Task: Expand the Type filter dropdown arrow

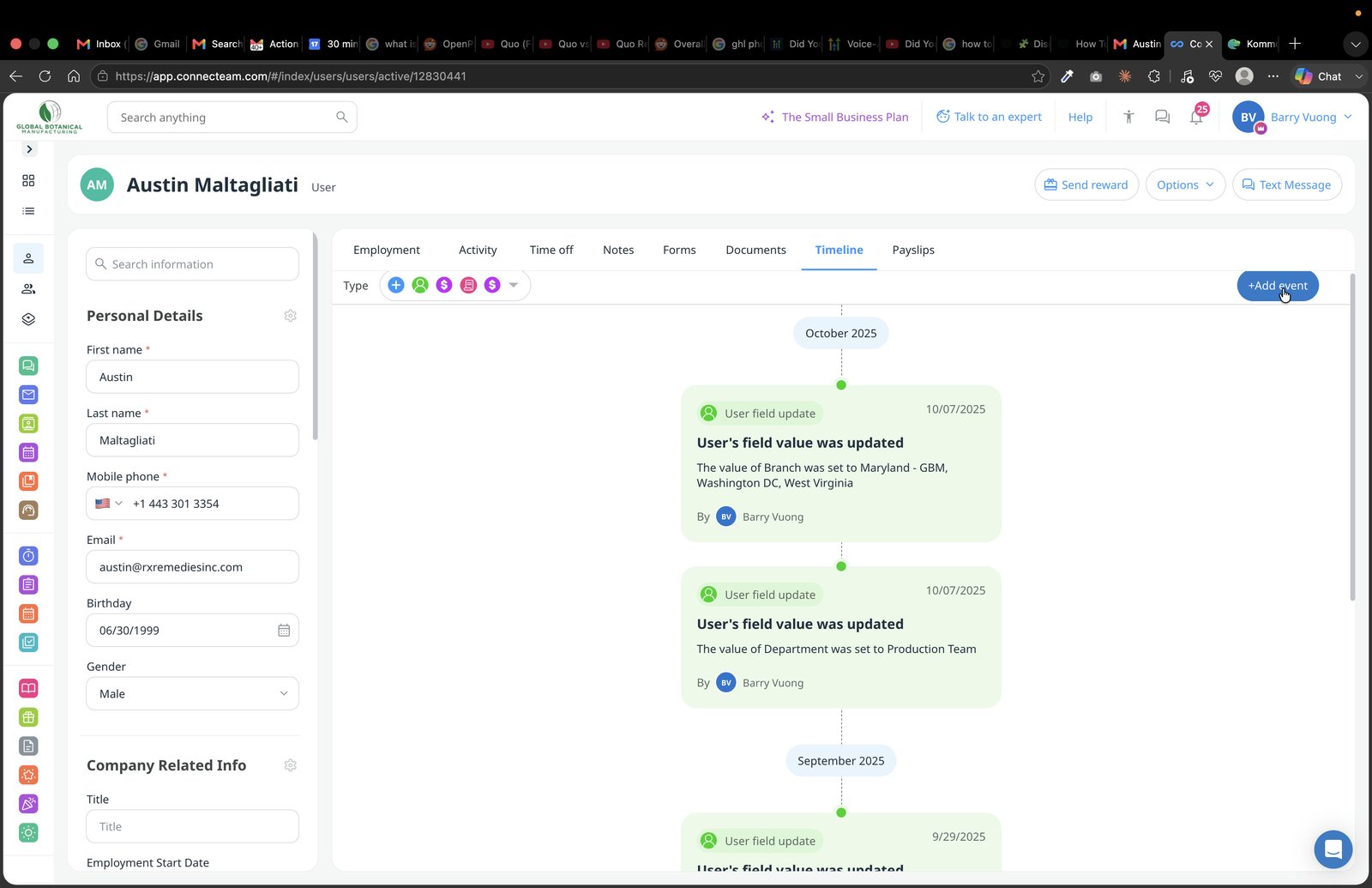Action: (x=514, y=285)
